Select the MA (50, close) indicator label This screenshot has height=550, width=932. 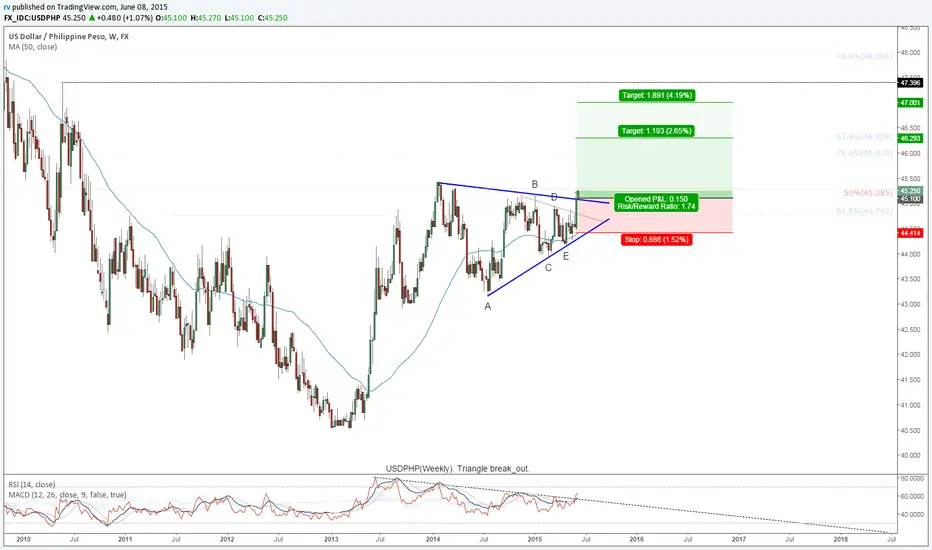coord(33,47)
